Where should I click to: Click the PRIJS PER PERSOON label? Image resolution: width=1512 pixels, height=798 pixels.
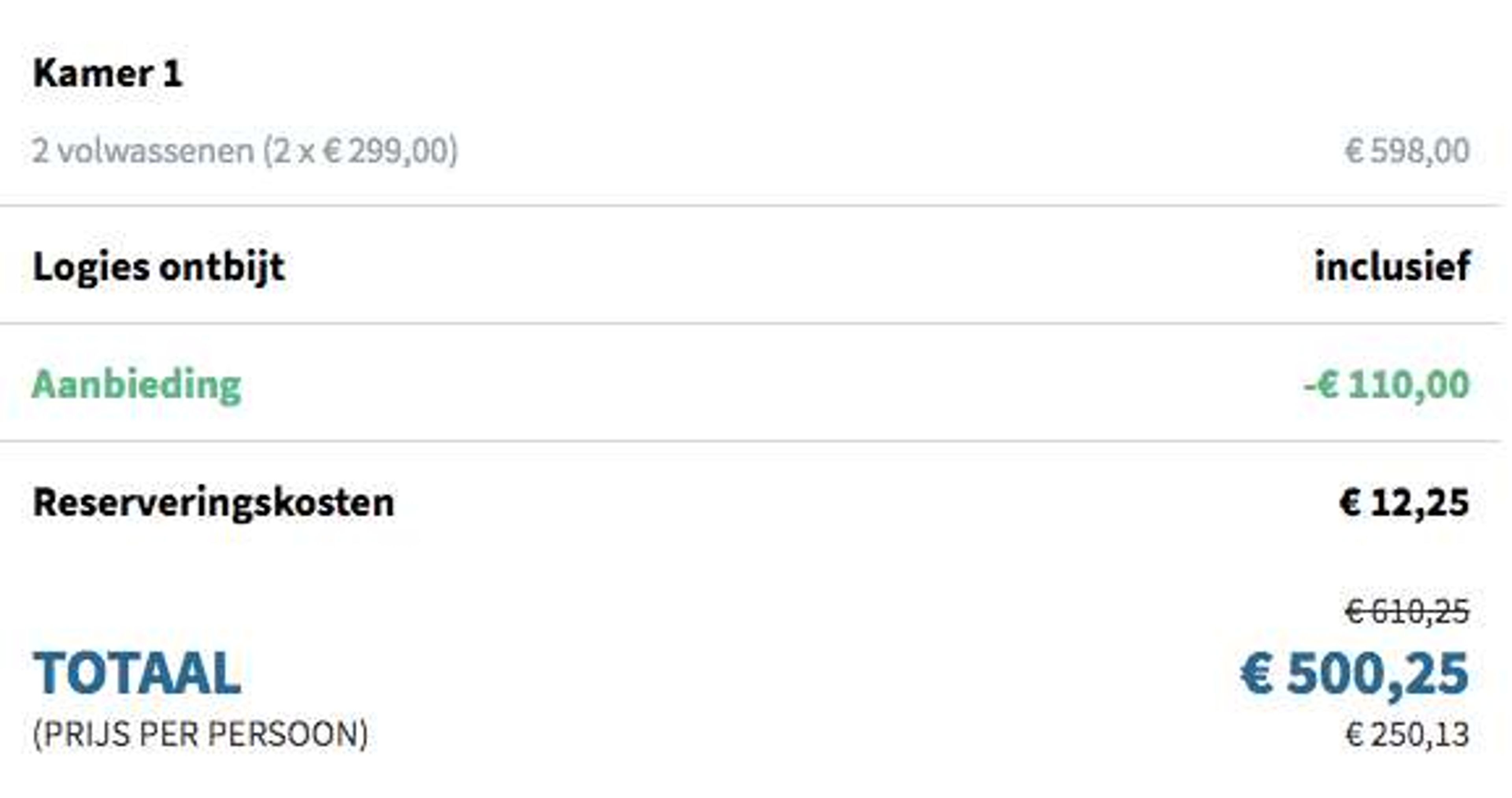tap(201, 734)
